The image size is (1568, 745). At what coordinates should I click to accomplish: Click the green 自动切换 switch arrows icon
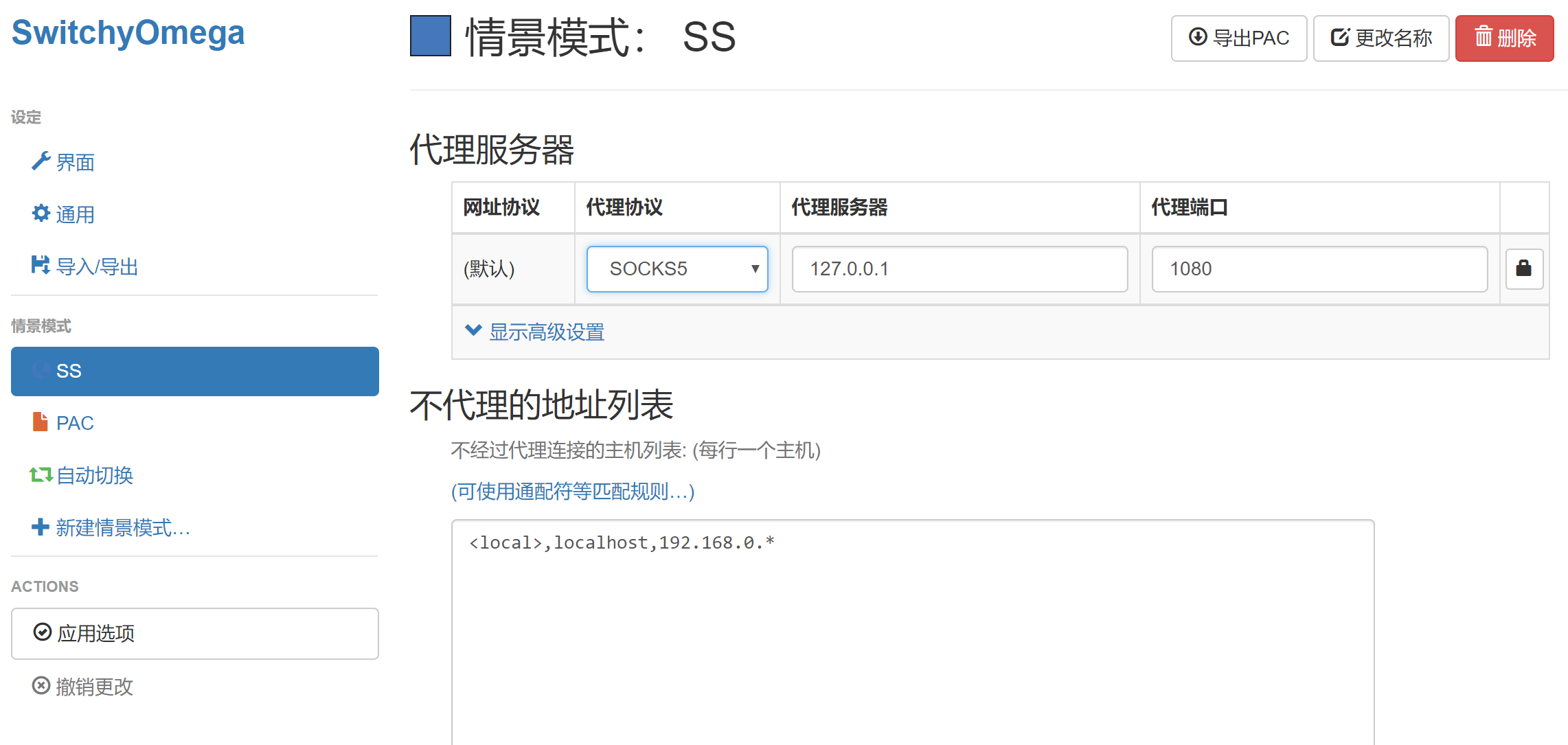[x=41, y=474]
